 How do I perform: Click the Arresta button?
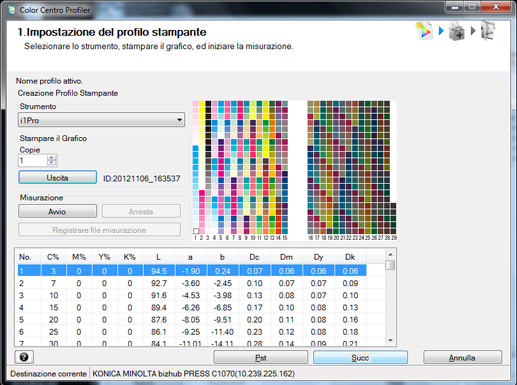(x=141, y=211)
